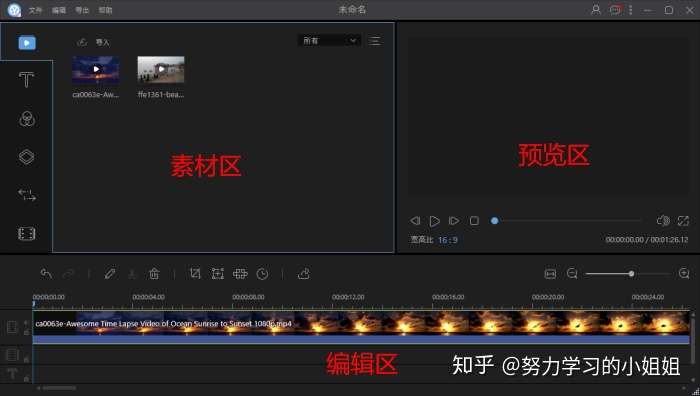Open the 导出 menu
This screenshot has width=700, height=396.
click(82, 10)
